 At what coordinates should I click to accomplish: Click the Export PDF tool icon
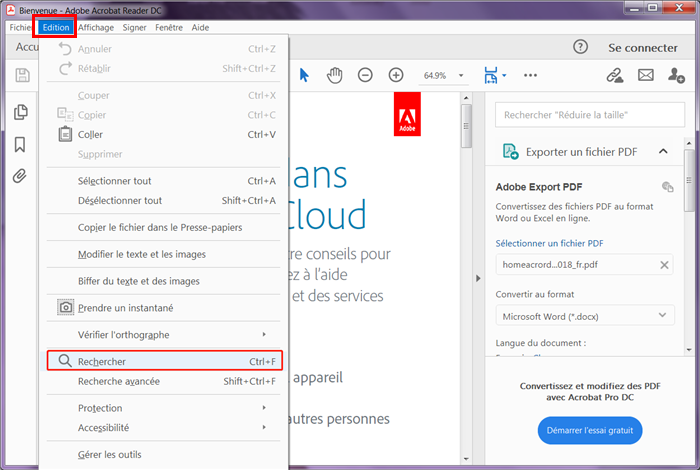(x=510, y=152)
